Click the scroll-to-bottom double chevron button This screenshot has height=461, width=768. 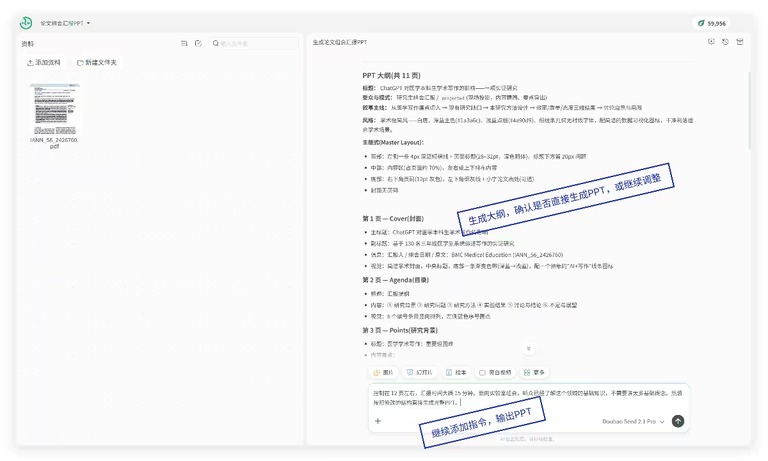pyautogui.click(x=528, y=348)
